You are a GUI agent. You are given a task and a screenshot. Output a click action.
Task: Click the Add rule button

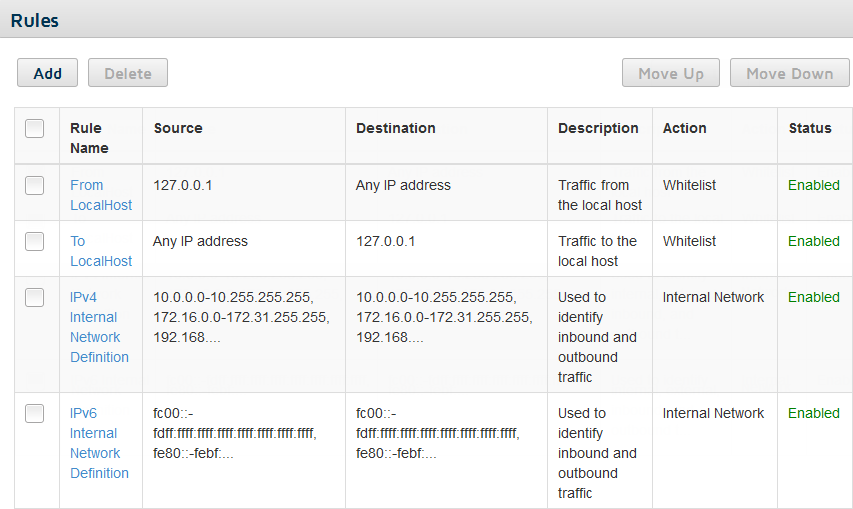click(x=47, y=73)
